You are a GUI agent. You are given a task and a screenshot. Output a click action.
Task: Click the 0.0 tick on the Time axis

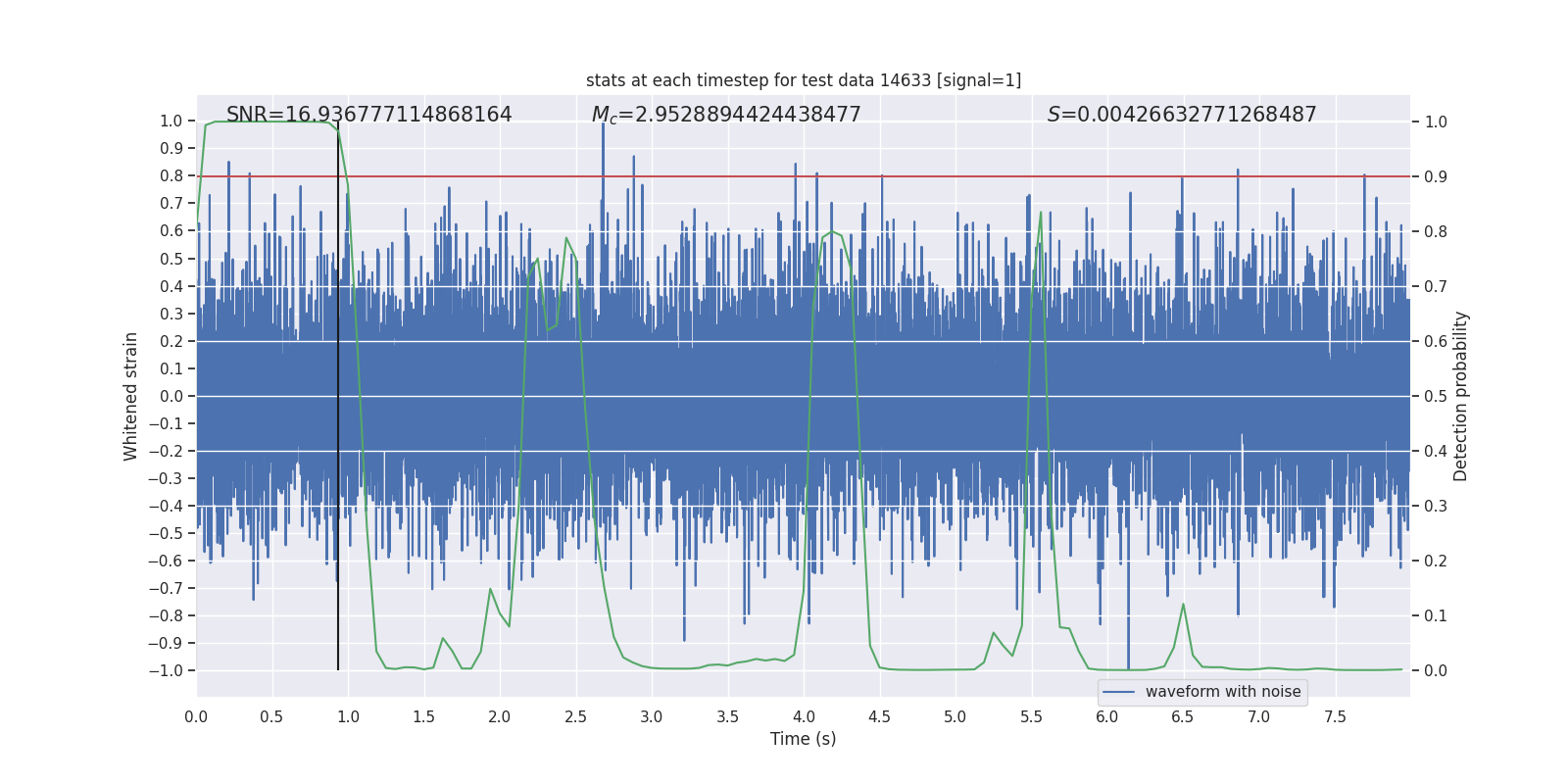[x=196, y=716]
